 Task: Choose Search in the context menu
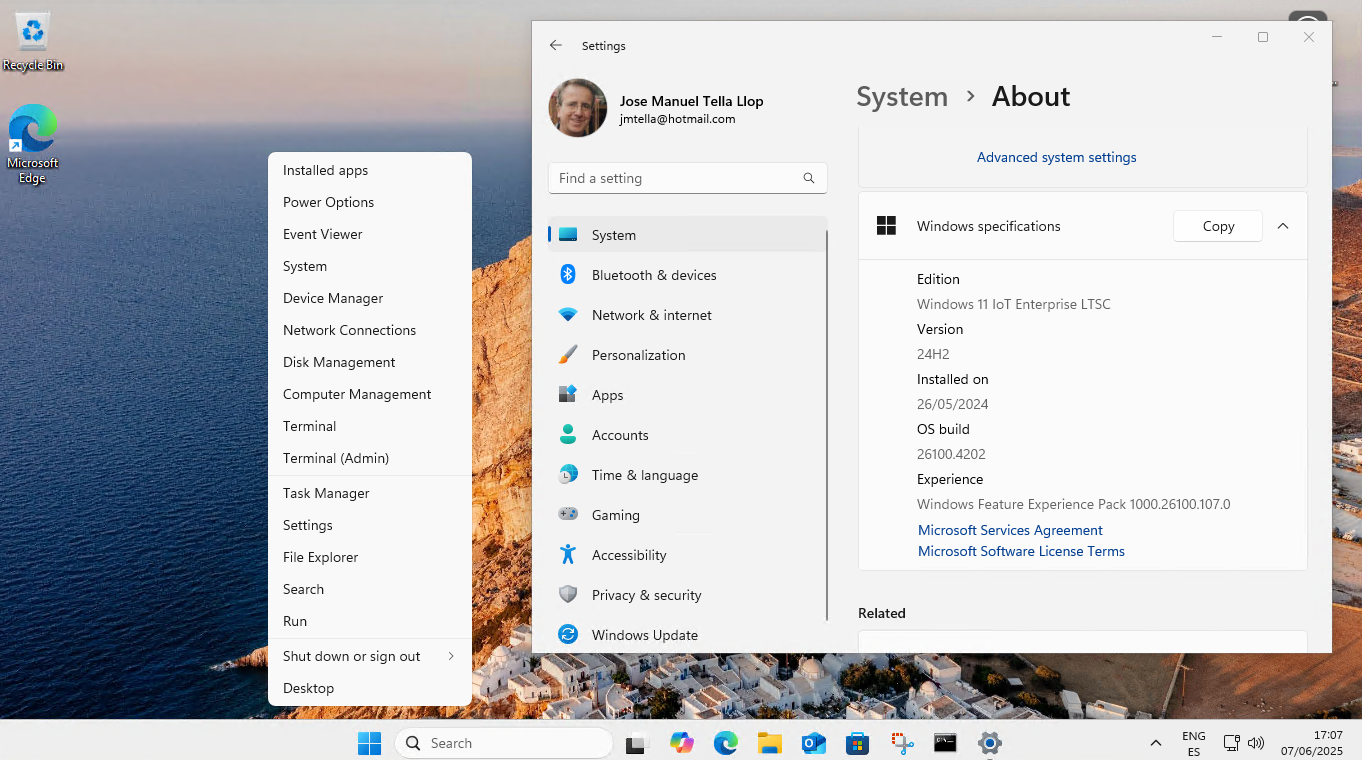(x=369, y=589)
